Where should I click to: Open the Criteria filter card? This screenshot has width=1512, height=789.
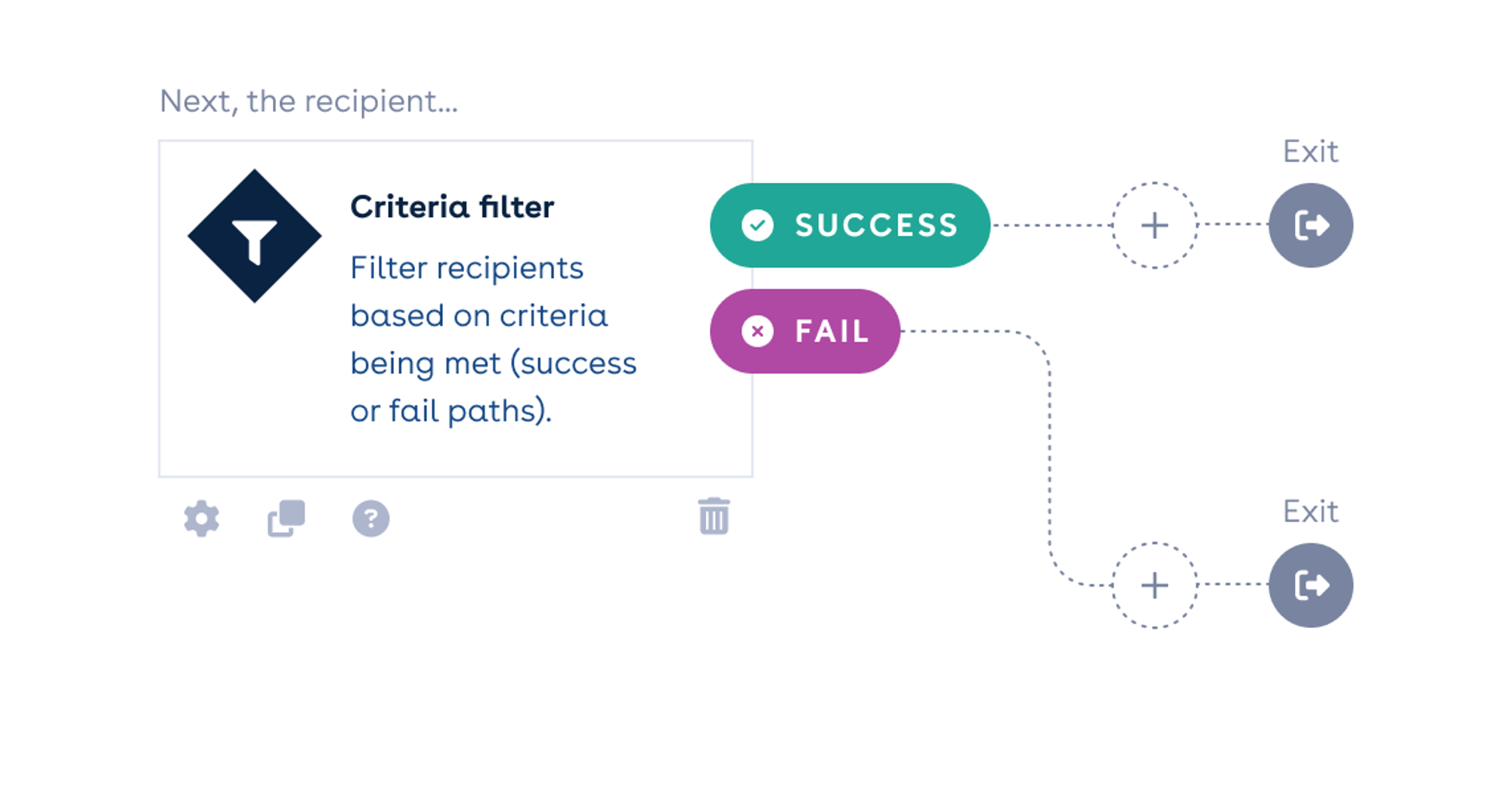click(456, 306)
